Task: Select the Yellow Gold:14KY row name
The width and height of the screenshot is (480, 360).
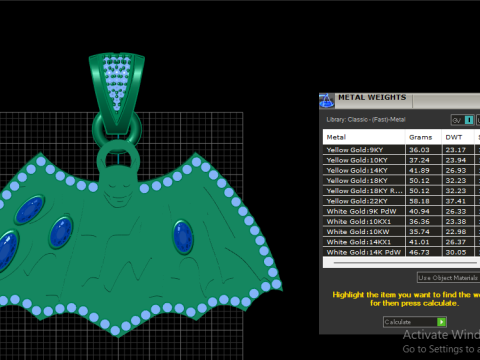Action: [357, 171]
